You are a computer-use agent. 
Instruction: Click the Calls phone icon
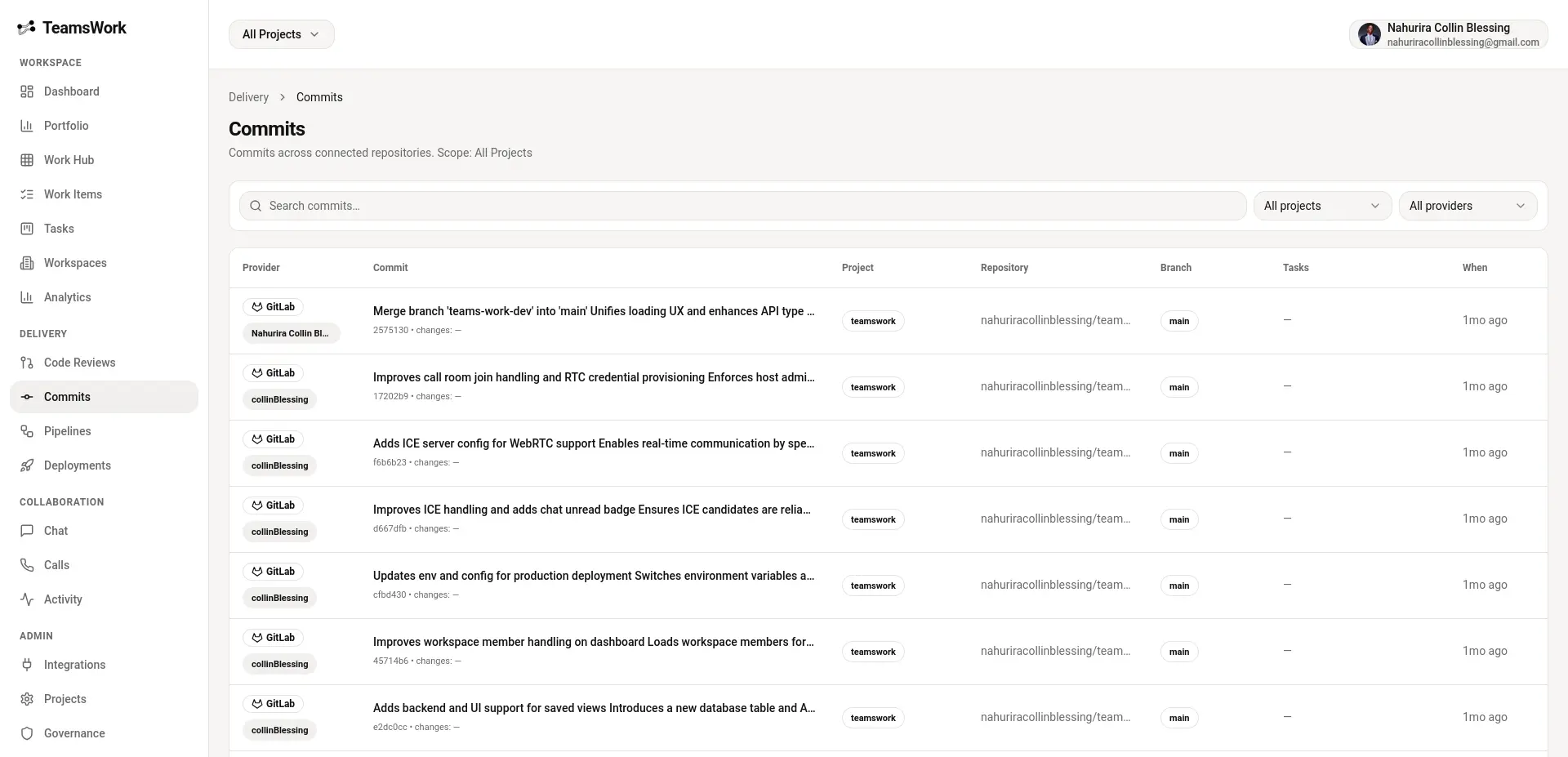27,565
